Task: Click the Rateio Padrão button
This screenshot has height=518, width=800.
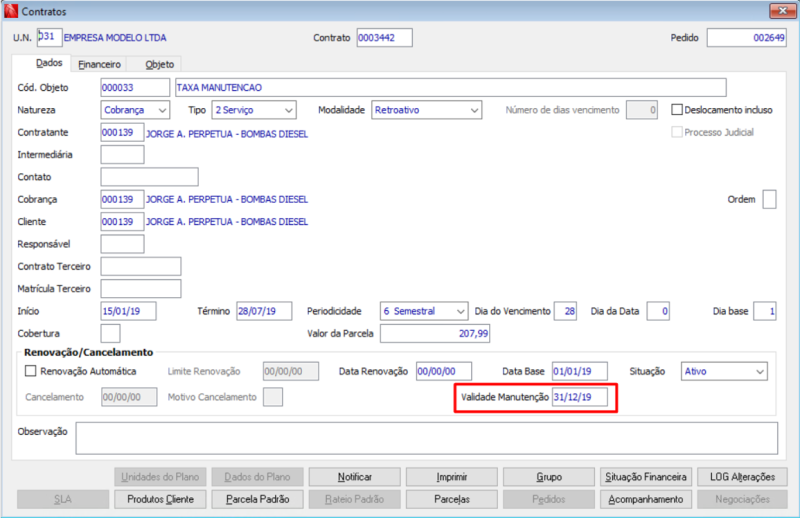Action: click(355, 500)
